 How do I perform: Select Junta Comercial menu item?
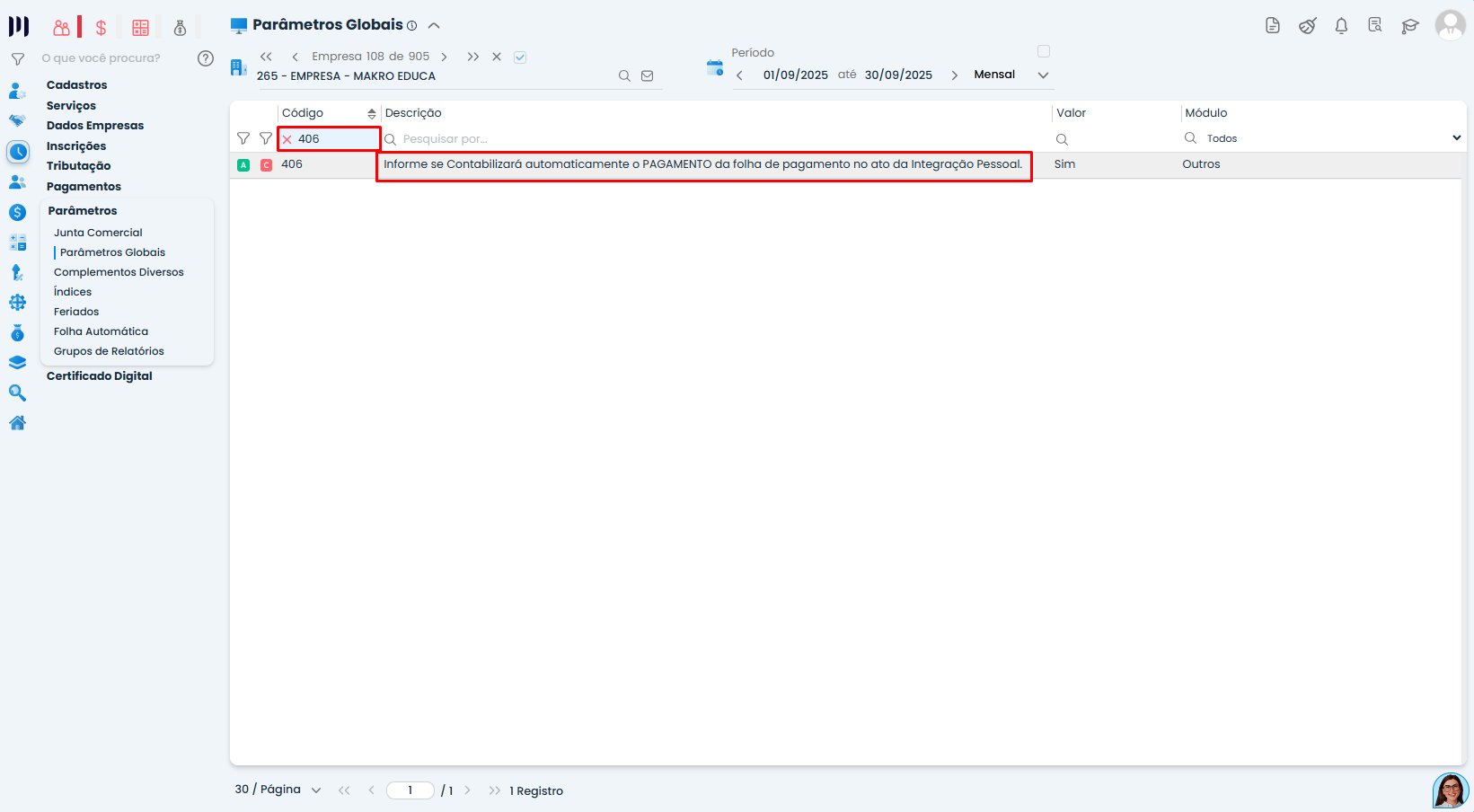[98, 233]
